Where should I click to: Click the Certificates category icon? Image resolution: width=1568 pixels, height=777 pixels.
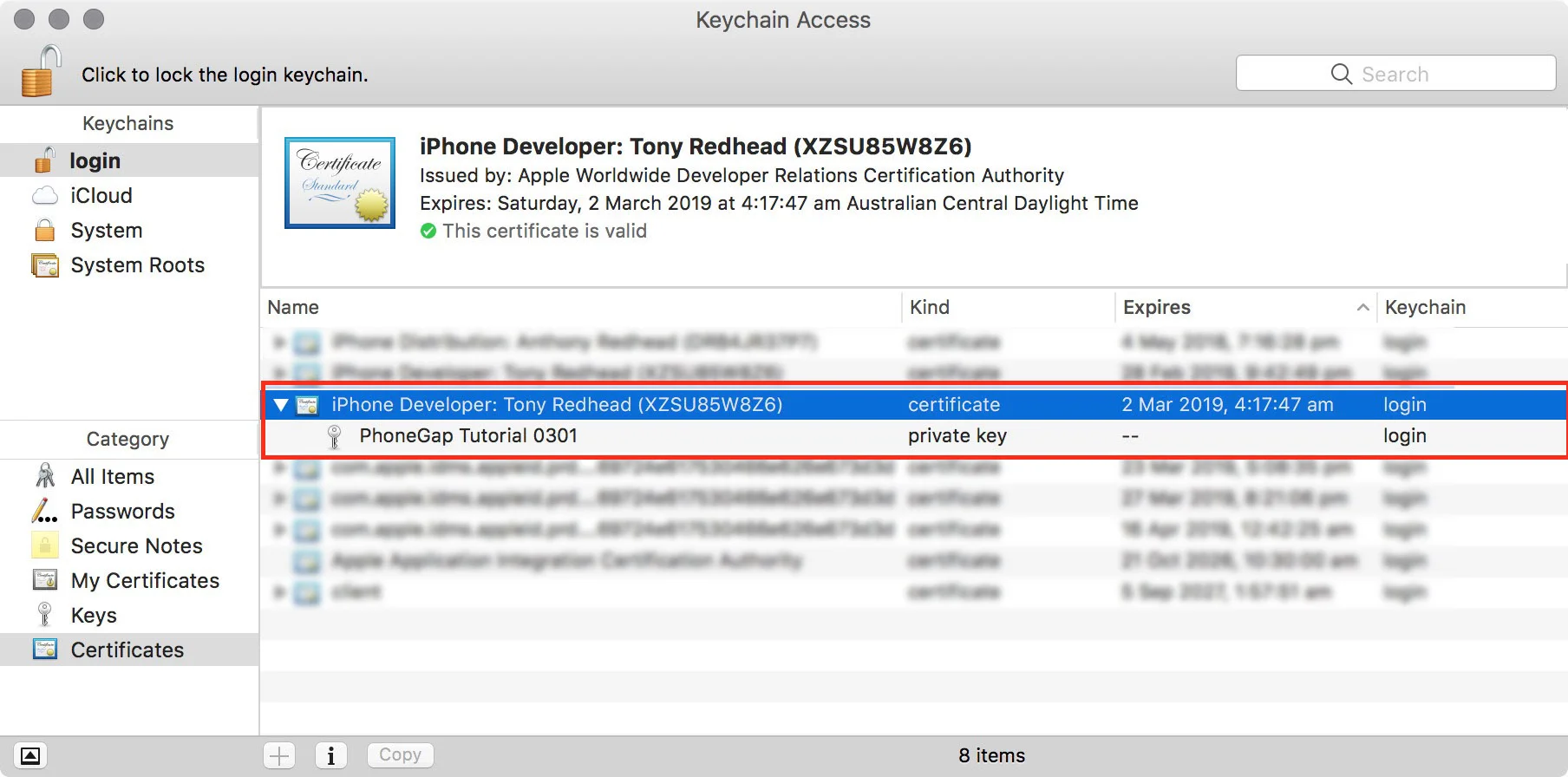44,649
